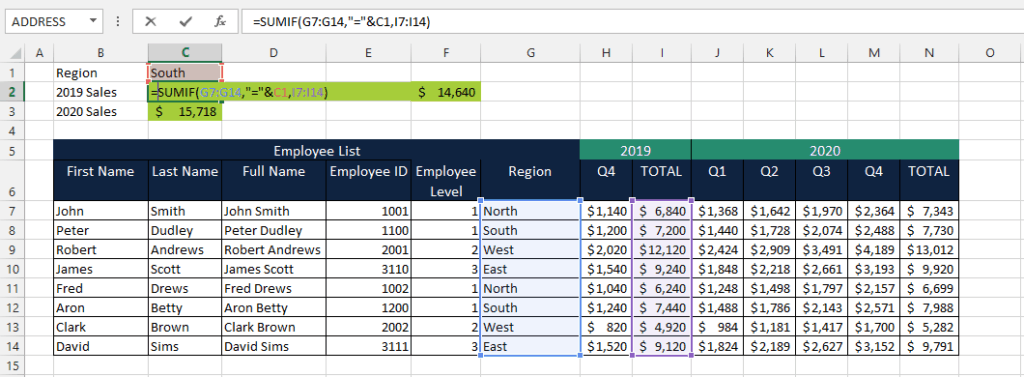Image resolution: width=1024 pixels, height=377 pixels.
Task: Select last name Dudley cell
Action: (x=185, y=231)
